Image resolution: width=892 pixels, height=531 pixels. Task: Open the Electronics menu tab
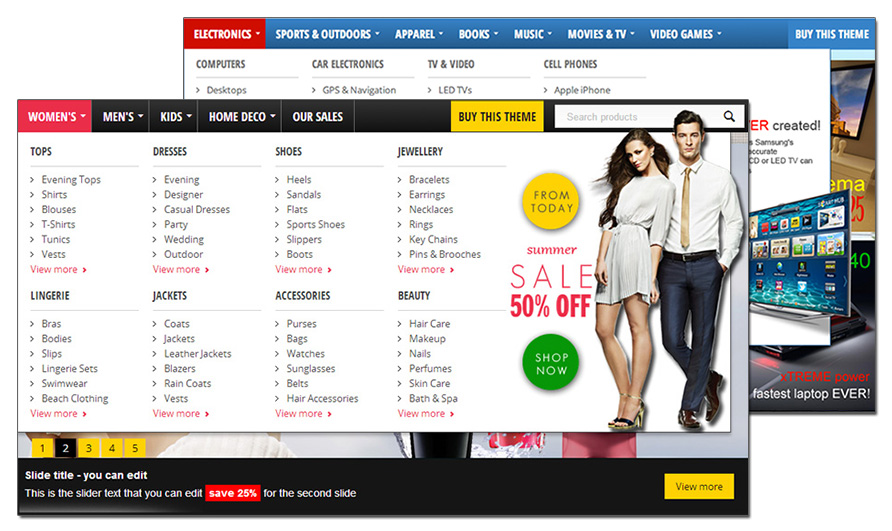(x=225, y=34)
